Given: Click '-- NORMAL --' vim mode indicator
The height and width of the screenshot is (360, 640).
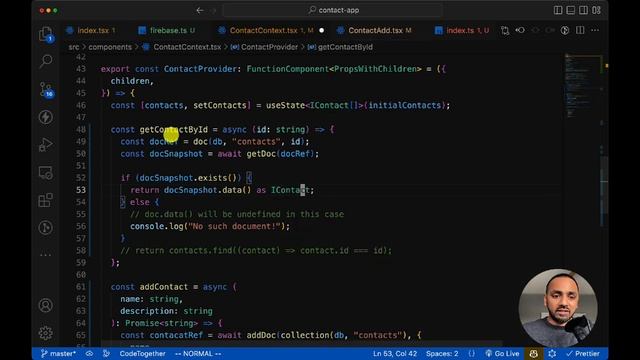Looking at the screenshot, I should [x=198, y=353].
